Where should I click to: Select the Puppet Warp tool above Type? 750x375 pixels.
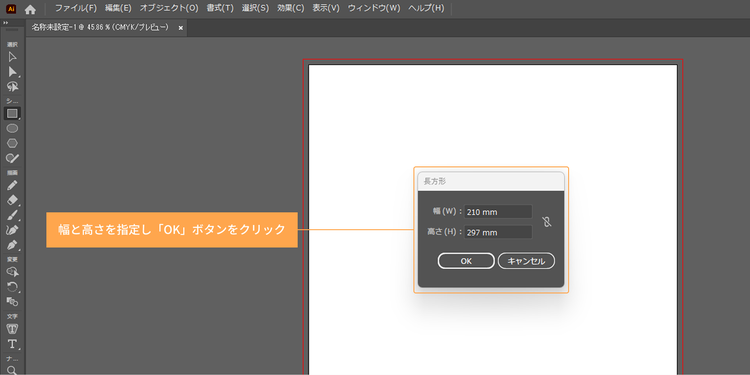click(x=12, y=329)
